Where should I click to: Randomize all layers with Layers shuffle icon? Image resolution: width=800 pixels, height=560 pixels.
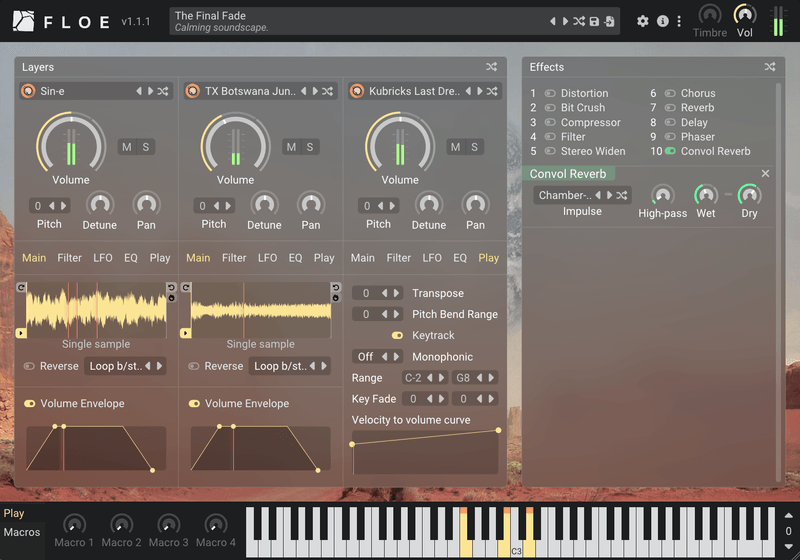point(491,67)
